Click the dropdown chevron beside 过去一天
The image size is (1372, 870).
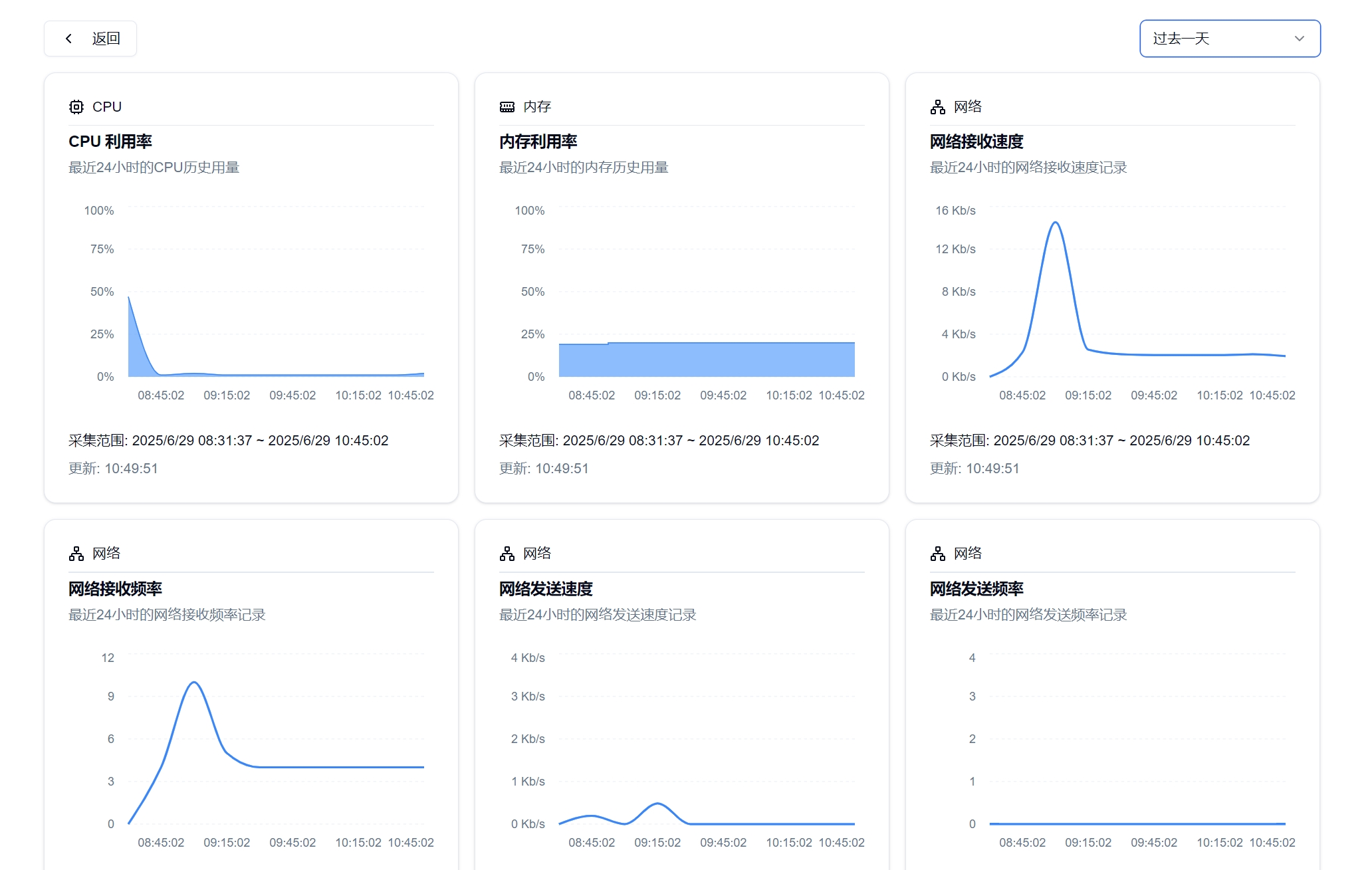click(x=1299, y=39)
